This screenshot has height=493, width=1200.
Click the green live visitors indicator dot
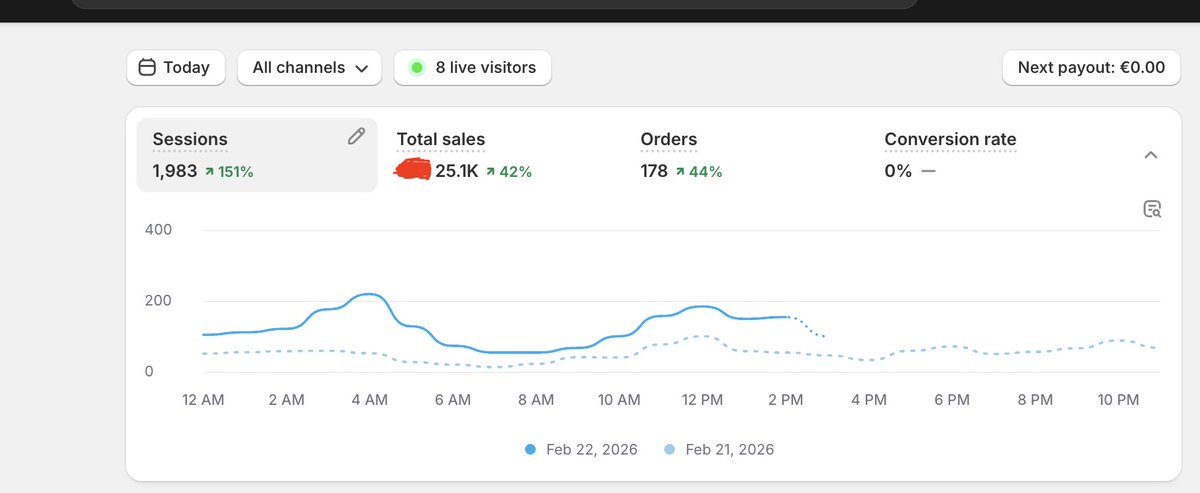point(416,68)
